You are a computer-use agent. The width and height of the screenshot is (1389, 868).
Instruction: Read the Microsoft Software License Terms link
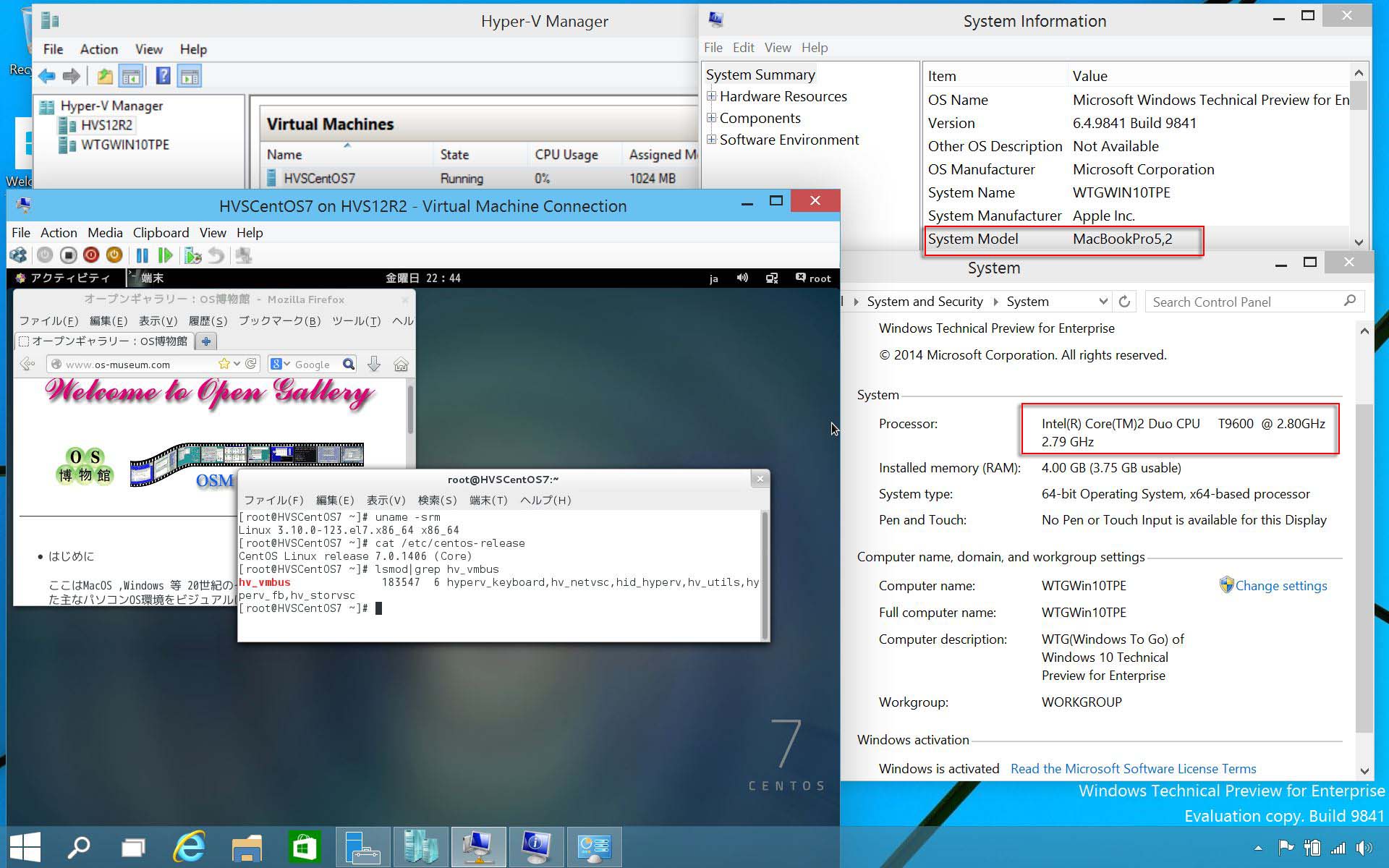[x=1133, y=769]
